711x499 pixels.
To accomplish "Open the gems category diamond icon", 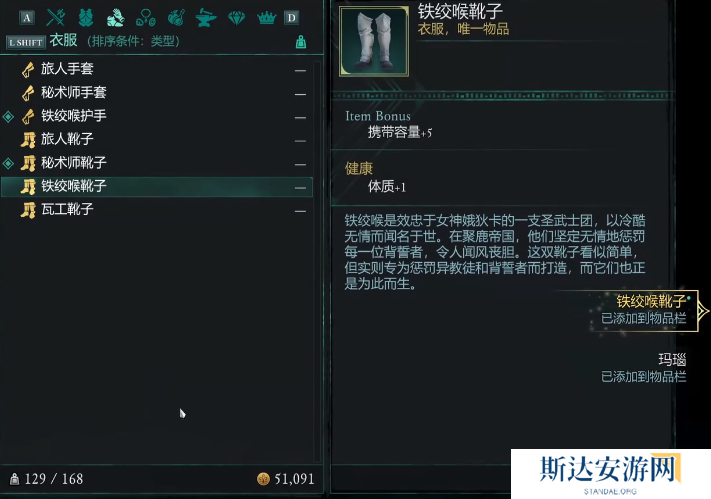I will coord(236,18).
